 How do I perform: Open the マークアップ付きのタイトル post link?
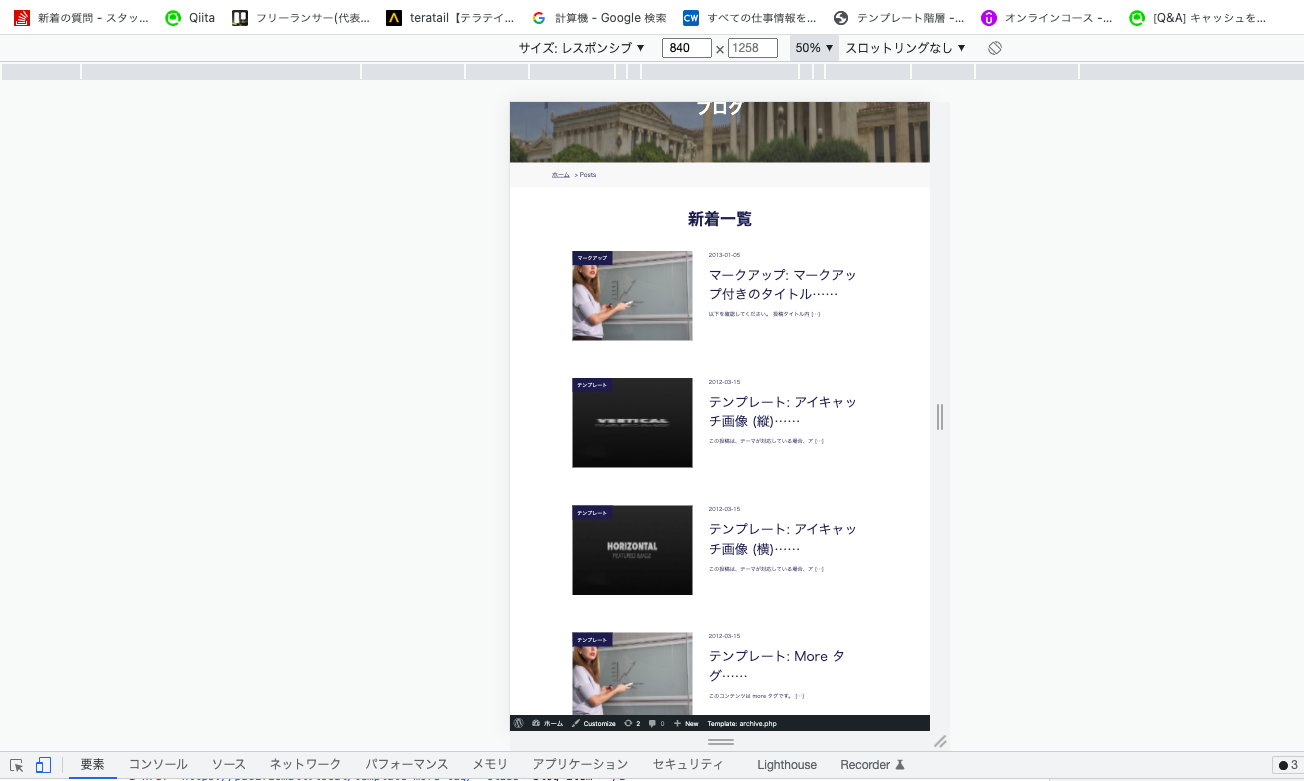click(x=781, y=284)
